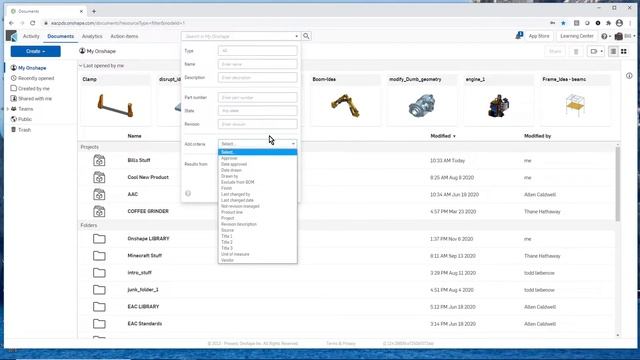
Task: Click the folder icon for intro_stuff
Action: point(99,273)
